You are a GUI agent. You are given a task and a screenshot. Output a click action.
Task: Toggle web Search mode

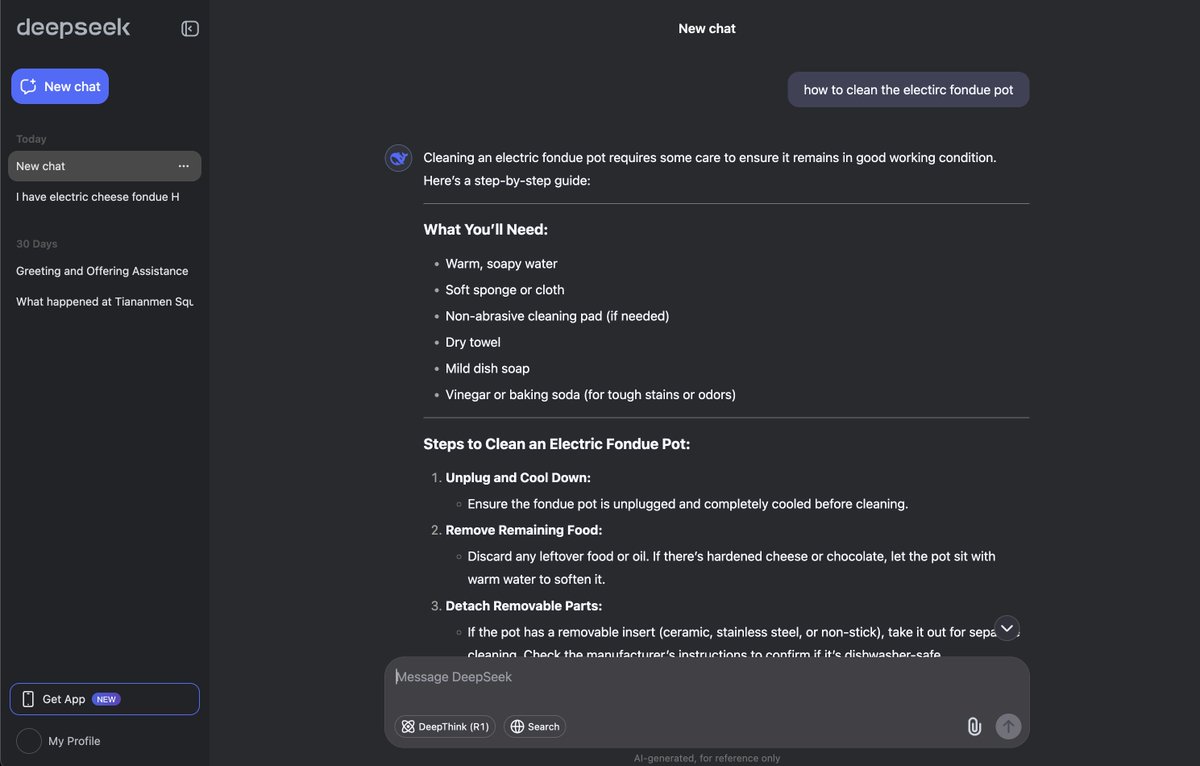pyautogui.click(x=535, y=727)
